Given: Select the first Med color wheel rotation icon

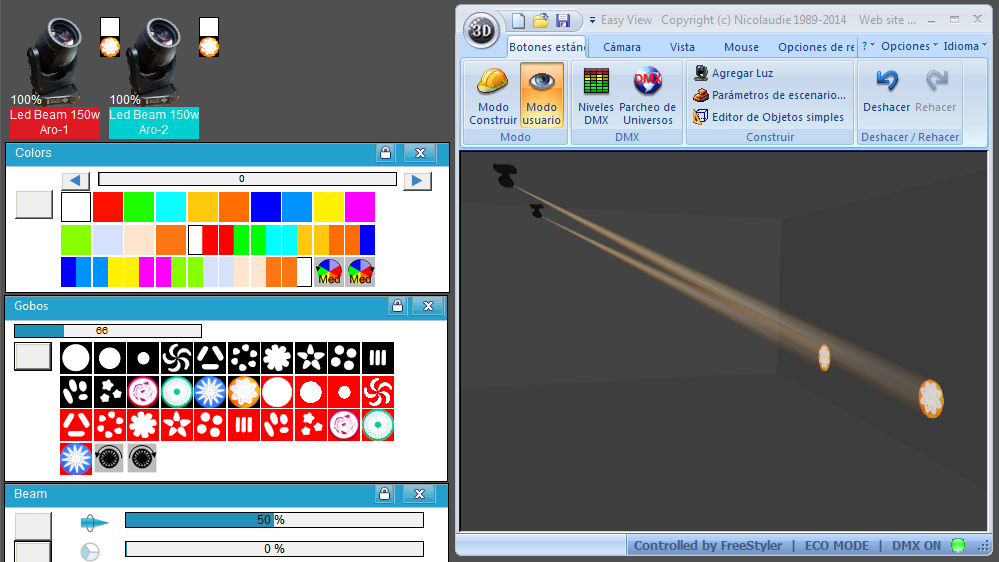Looking at the screenshot, I should click(329, 272).
